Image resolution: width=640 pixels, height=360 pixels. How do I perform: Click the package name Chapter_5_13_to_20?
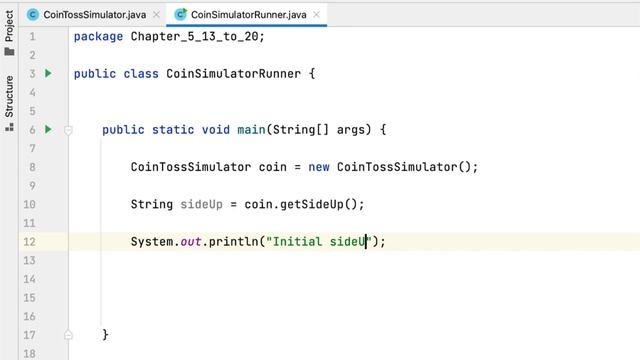[194, 37]
